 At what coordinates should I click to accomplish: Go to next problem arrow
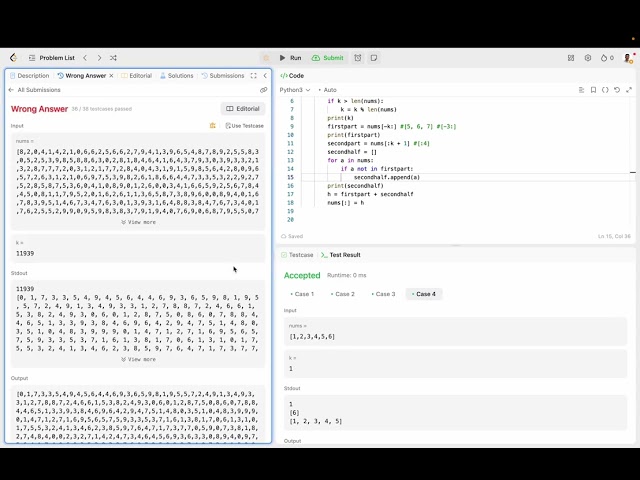[99, 58]
